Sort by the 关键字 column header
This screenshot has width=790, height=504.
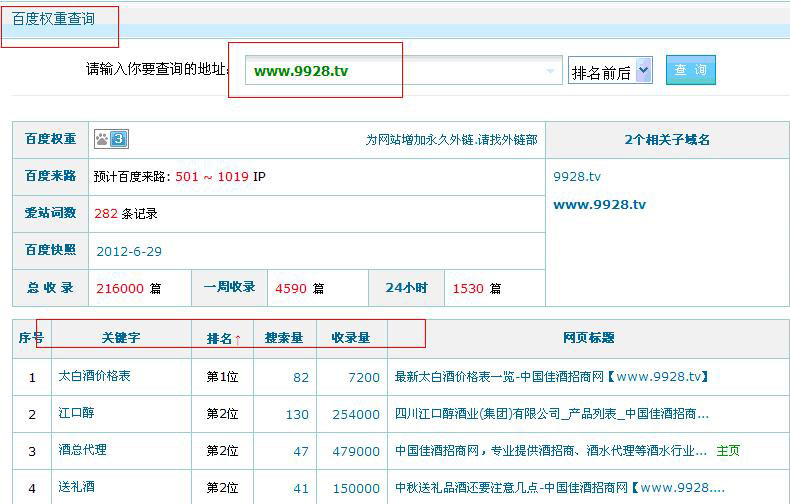pos(121,338)
